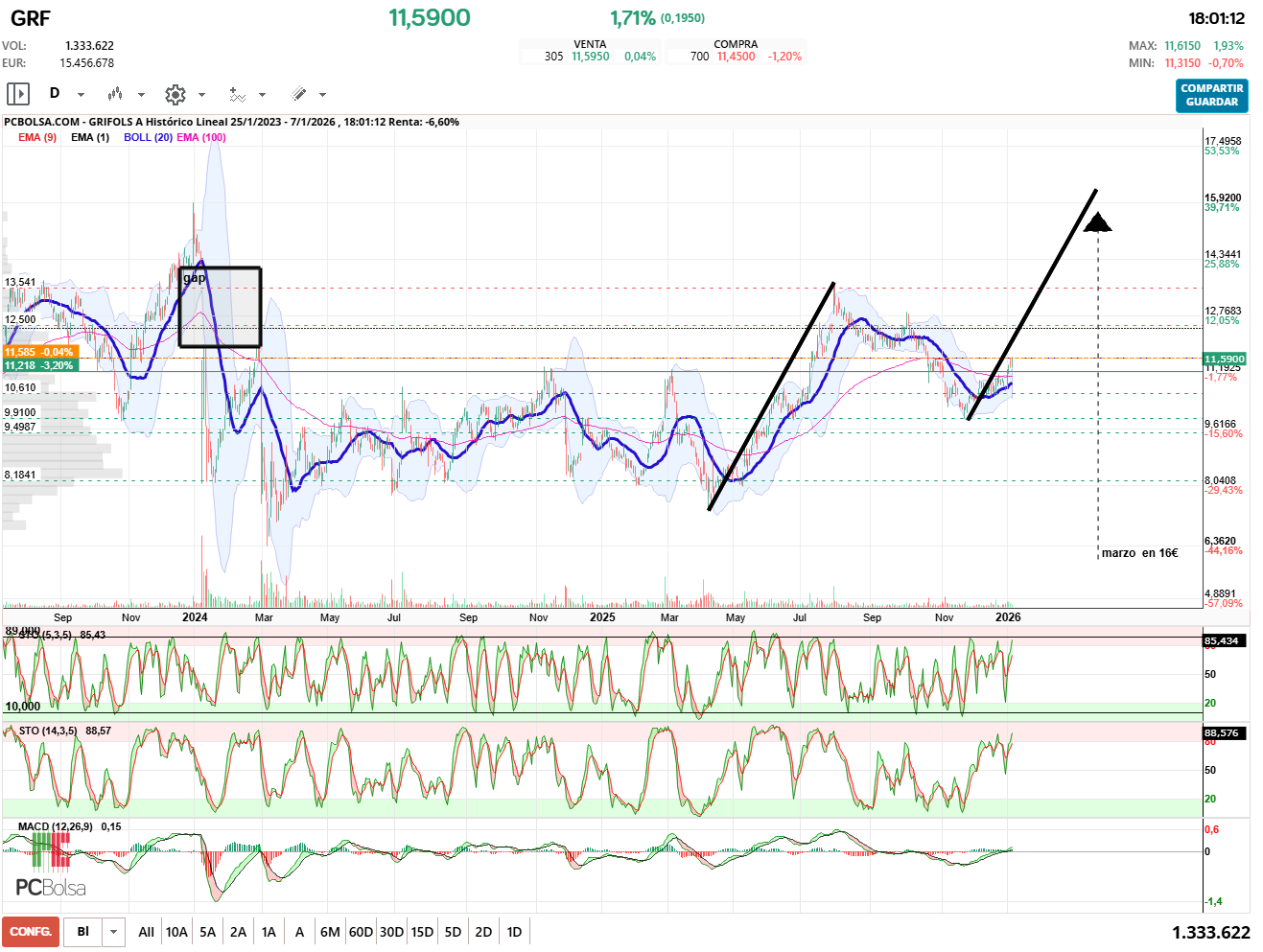This screenshot has width=1263, height=952.
Task: Expand the drawing tools dropdown arrow
Action: click(x=322, y=95)
